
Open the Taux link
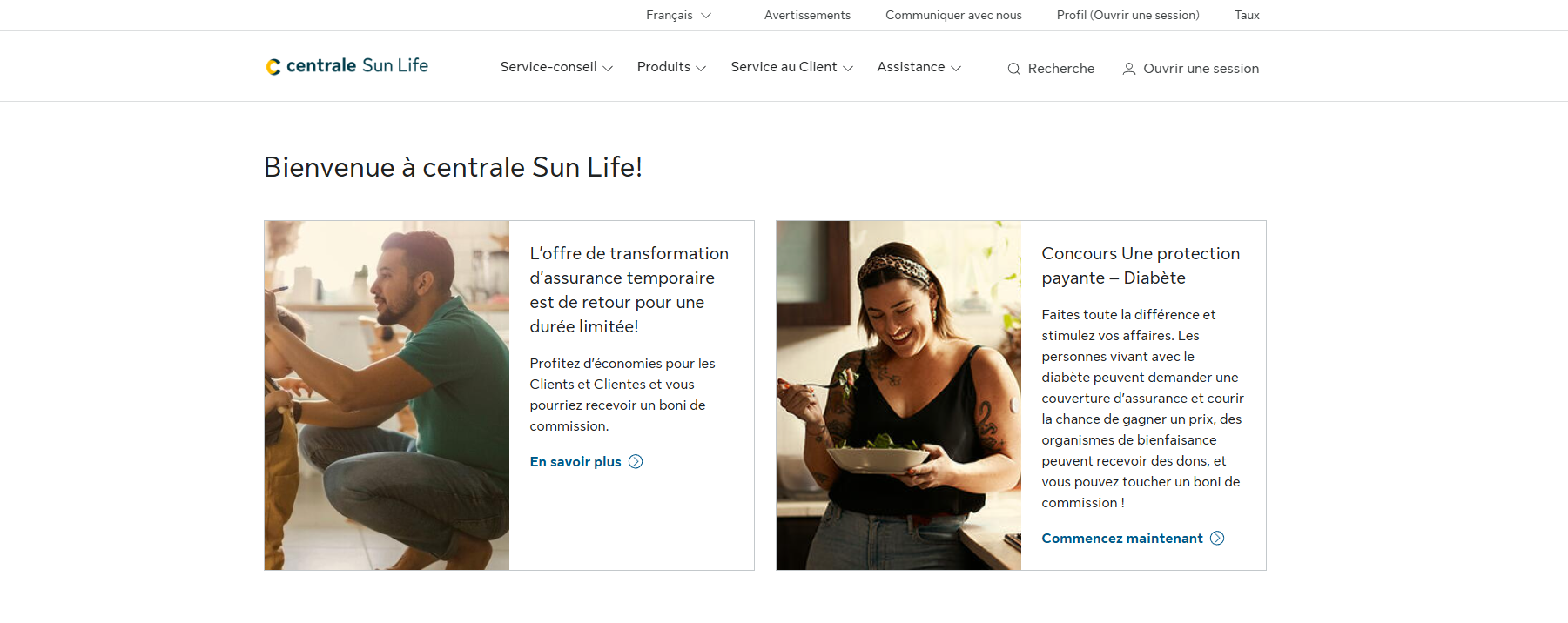click(1247, 15)
